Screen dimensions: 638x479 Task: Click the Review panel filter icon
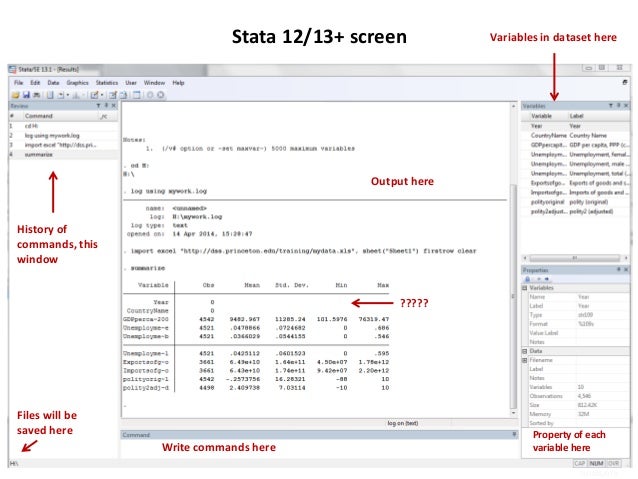click(98, 105)
